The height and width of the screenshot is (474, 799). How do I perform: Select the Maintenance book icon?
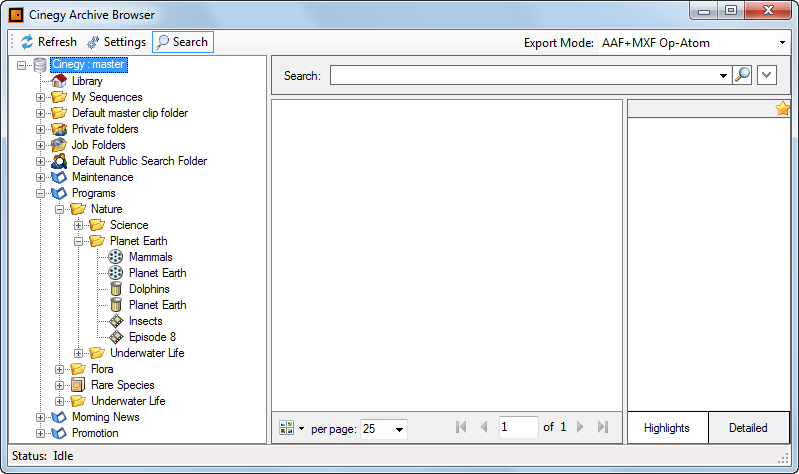click(59, 177)
